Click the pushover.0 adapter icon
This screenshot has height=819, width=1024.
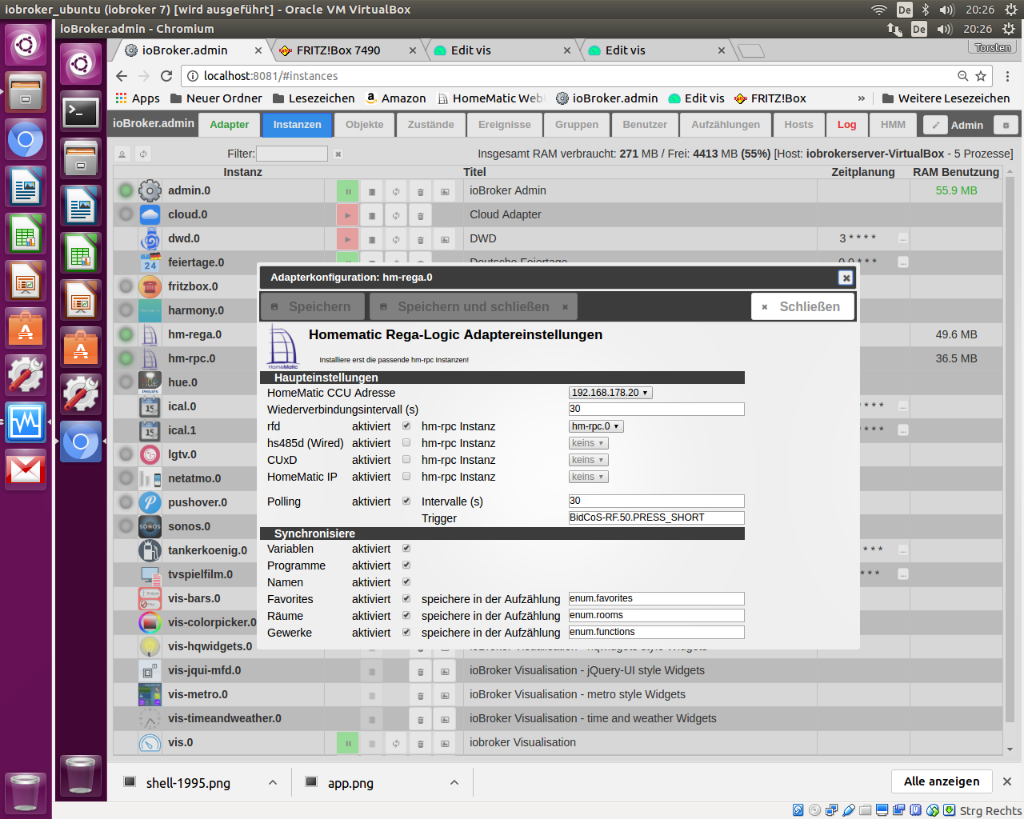pos(150,502)
